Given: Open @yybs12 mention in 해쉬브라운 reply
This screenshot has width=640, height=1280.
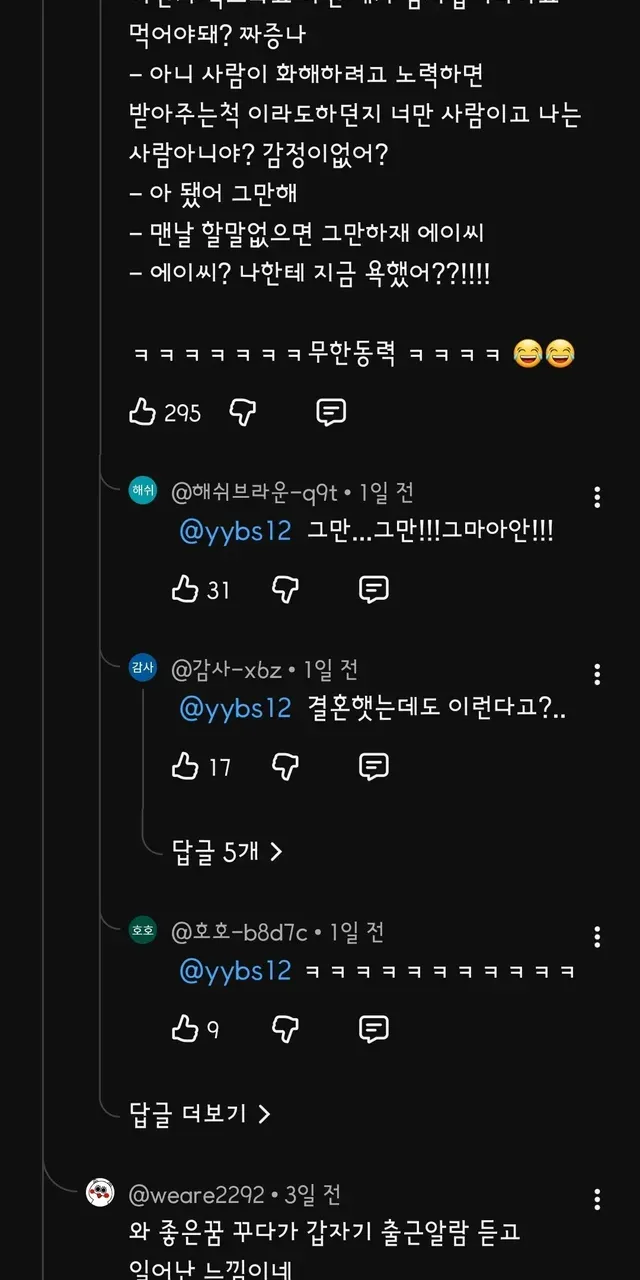Looking at the screenshot, I should pos(235,531).
